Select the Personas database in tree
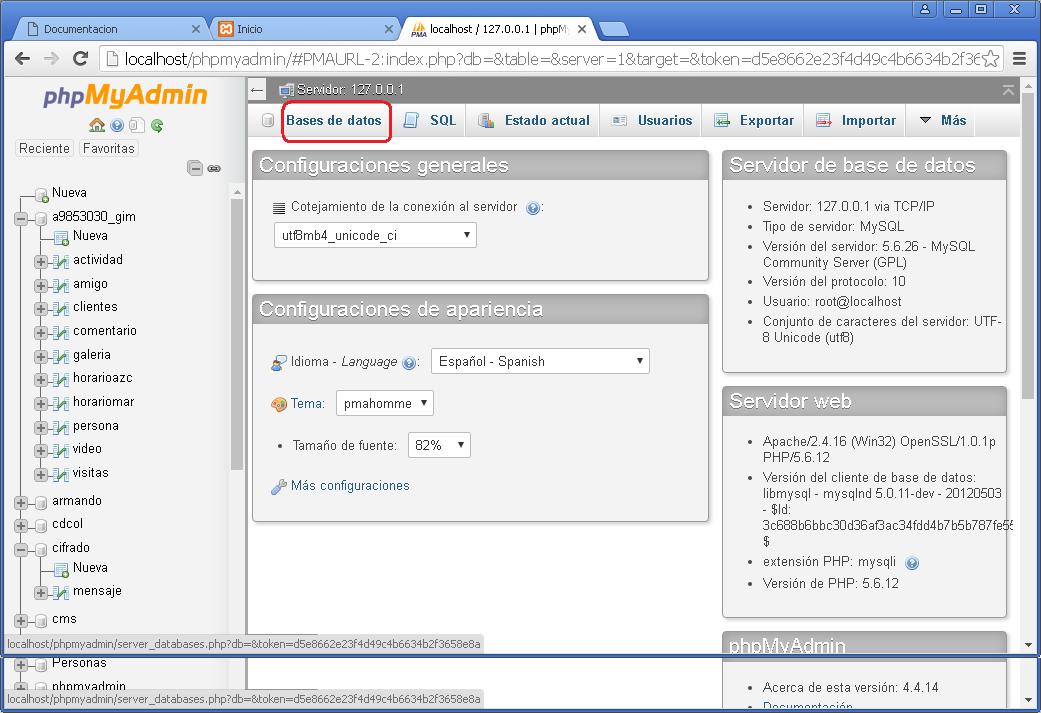The height and width of the screenshot is (713, 1041). 79,663
